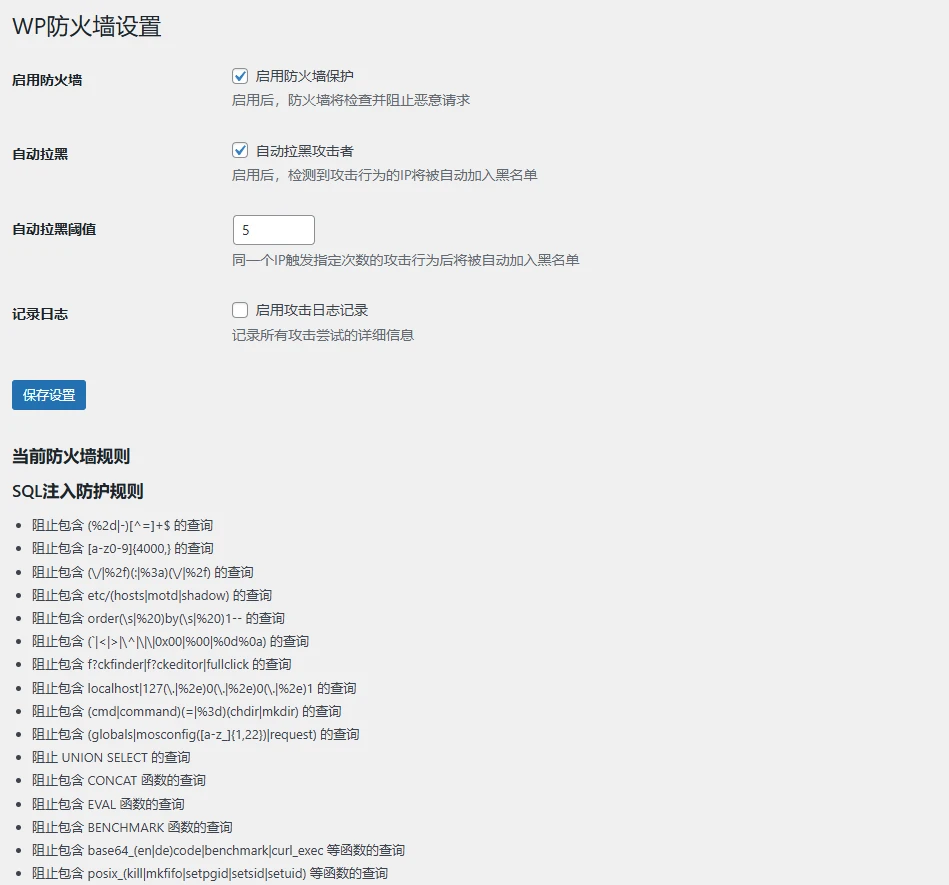Click the posix_(kill|mkfifo rule line

point(210,874)
